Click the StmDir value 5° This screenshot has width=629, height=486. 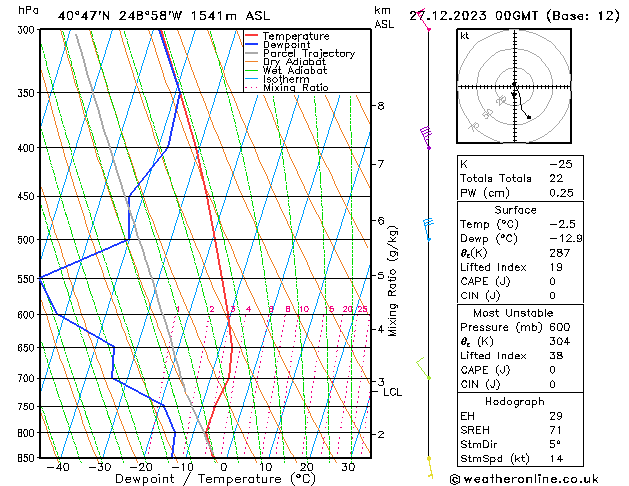click(555, 445)
